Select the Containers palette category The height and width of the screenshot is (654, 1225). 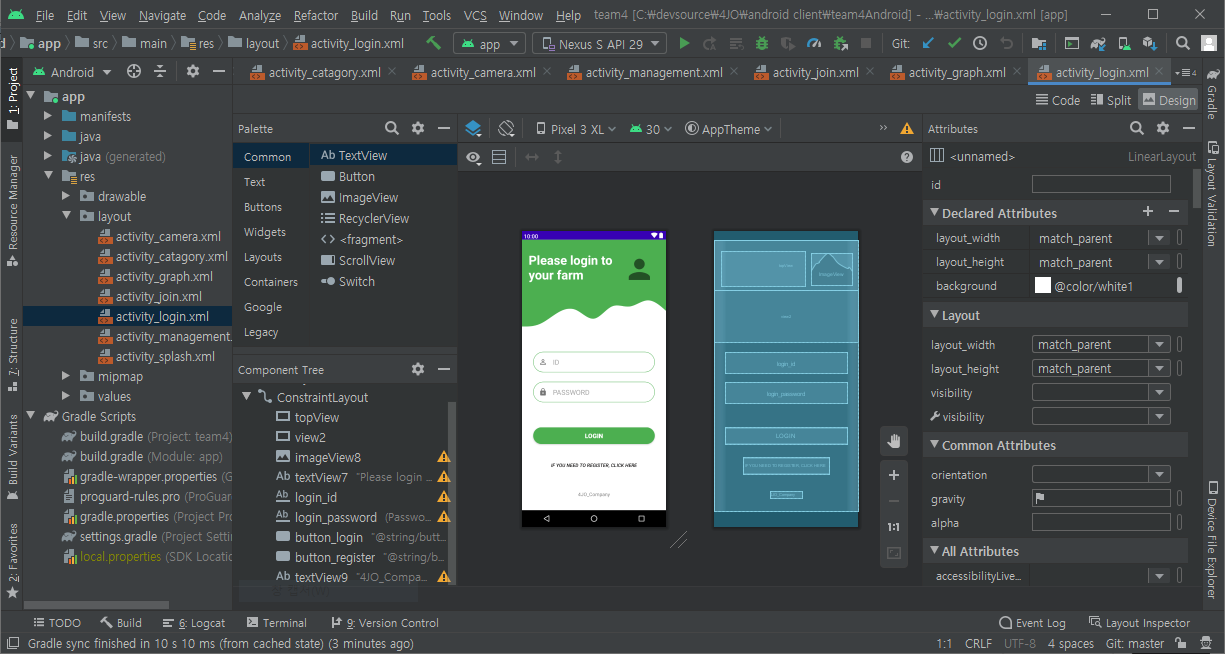click(x=271, y=282)
